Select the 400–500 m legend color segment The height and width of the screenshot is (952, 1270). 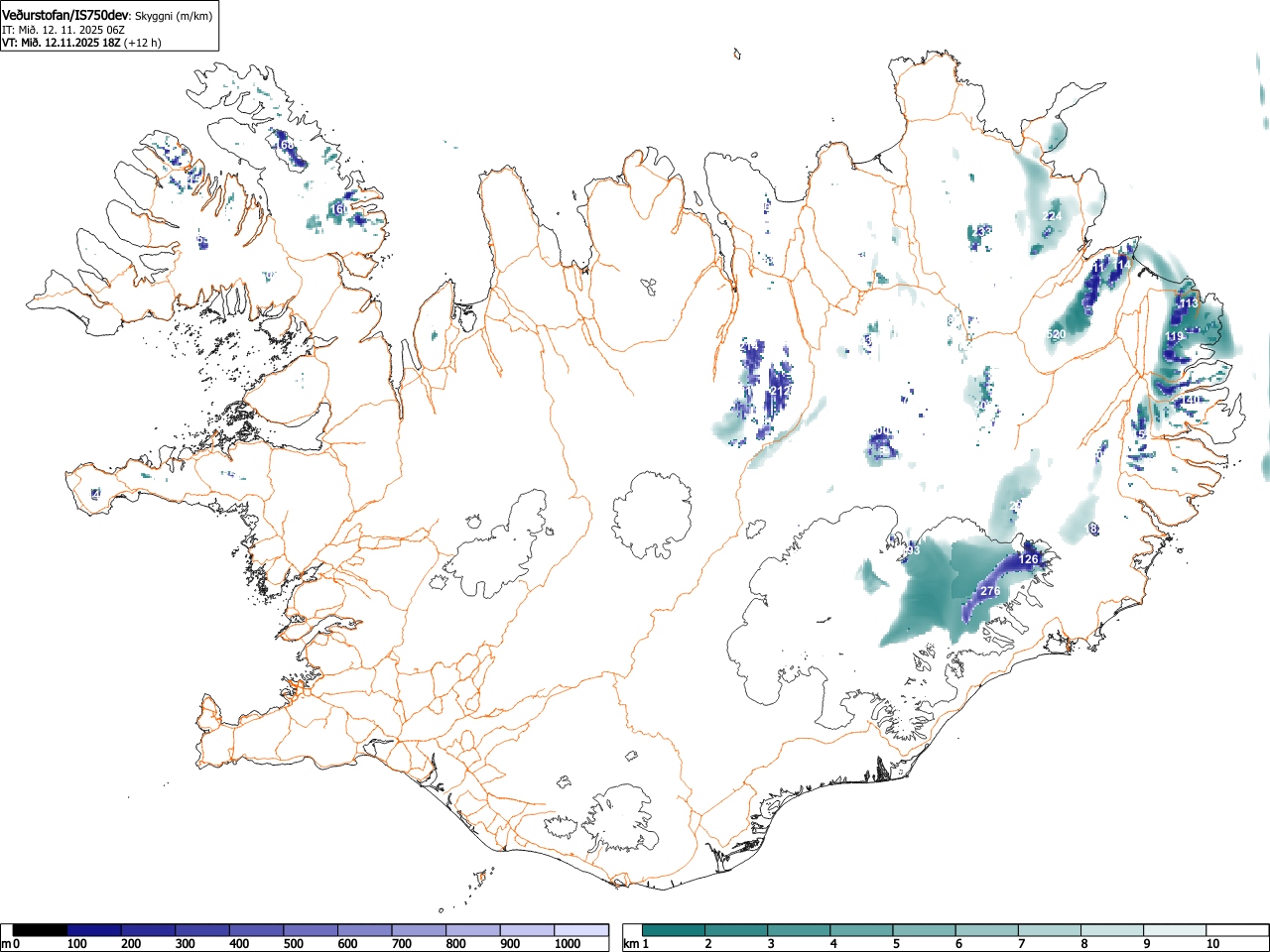257,930
